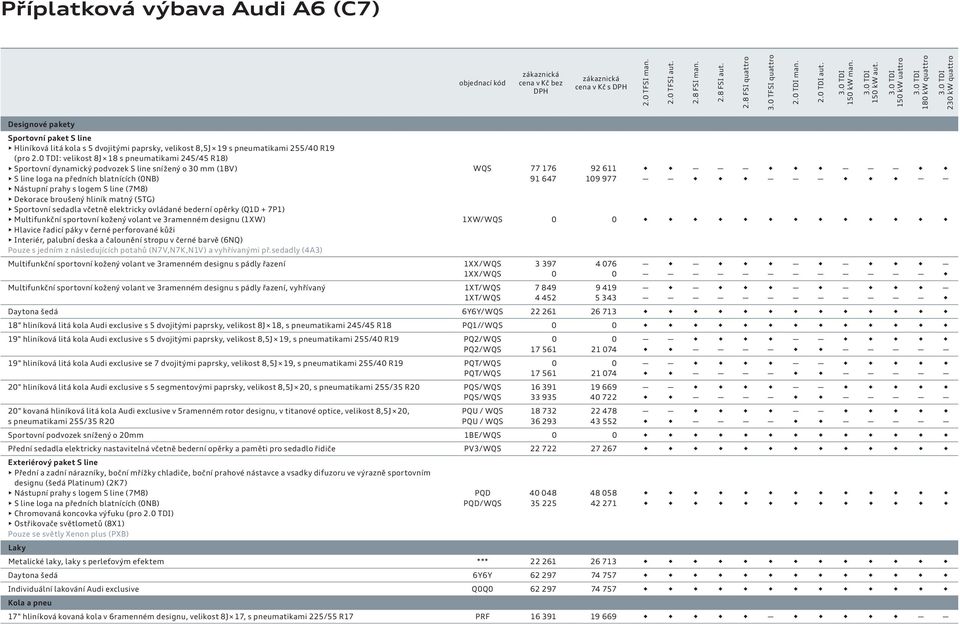Image resolution: width=960 pixels, height=625 pixels.
Task: Click the title "Příplatková výbava Audi A6 (C7)"
Action: click(190, 10)
